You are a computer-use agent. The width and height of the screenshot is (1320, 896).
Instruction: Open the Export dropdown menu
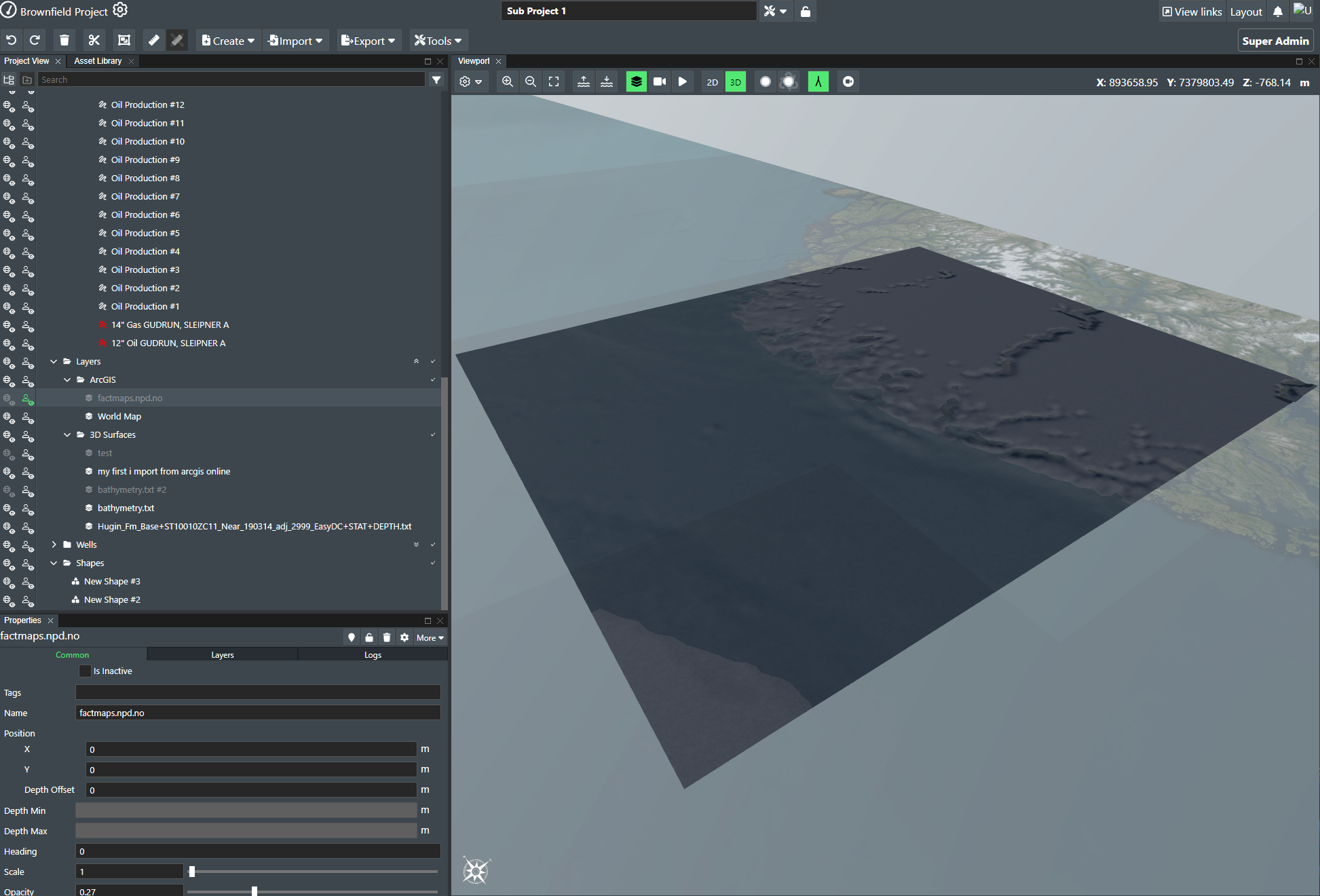click(x=368, y=41)
